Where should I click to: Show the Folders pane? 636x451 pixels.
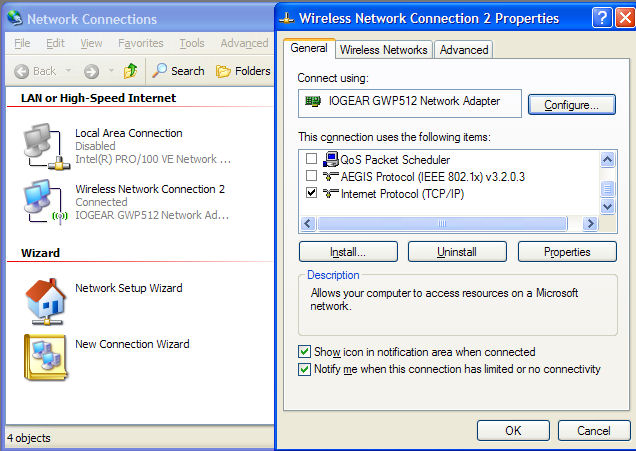pos(243,71)
